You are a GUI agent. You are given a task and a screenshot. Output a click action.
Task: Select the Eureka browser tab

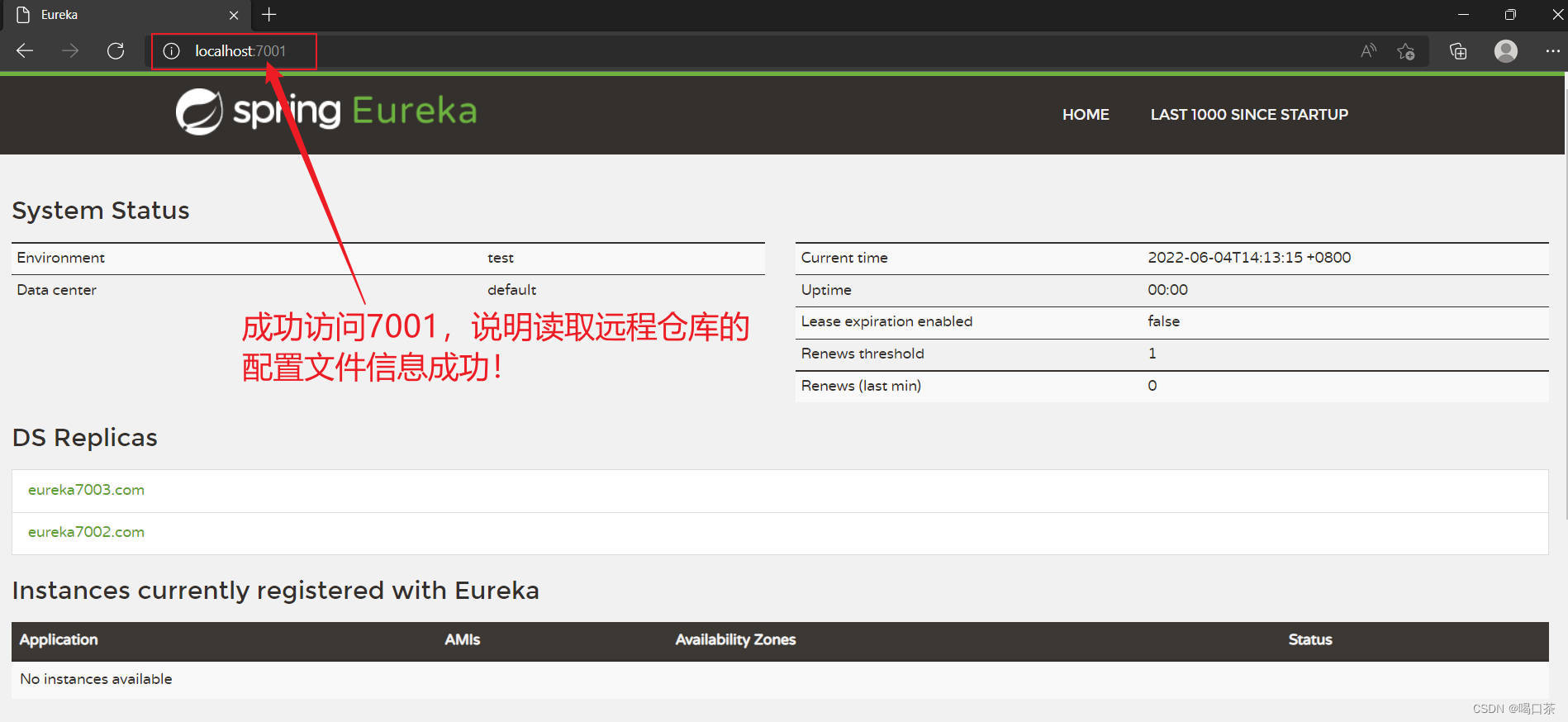coord(126,15)
